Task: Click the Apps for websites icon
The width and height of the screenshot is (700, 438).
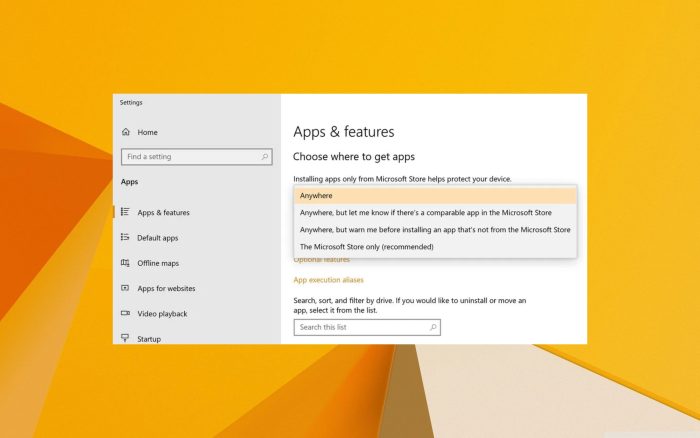Action: (x=125, y=288)
